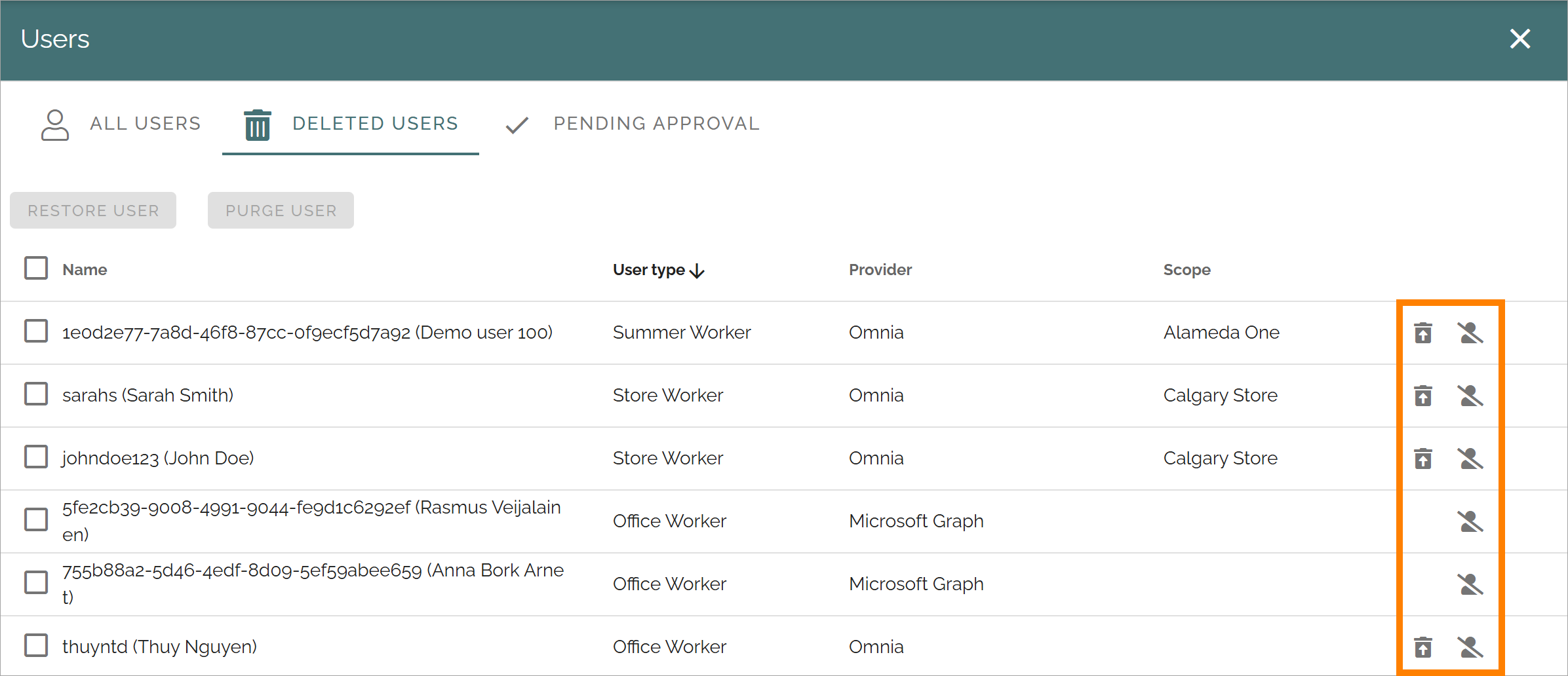Open the Pending Approval tab

633,124
